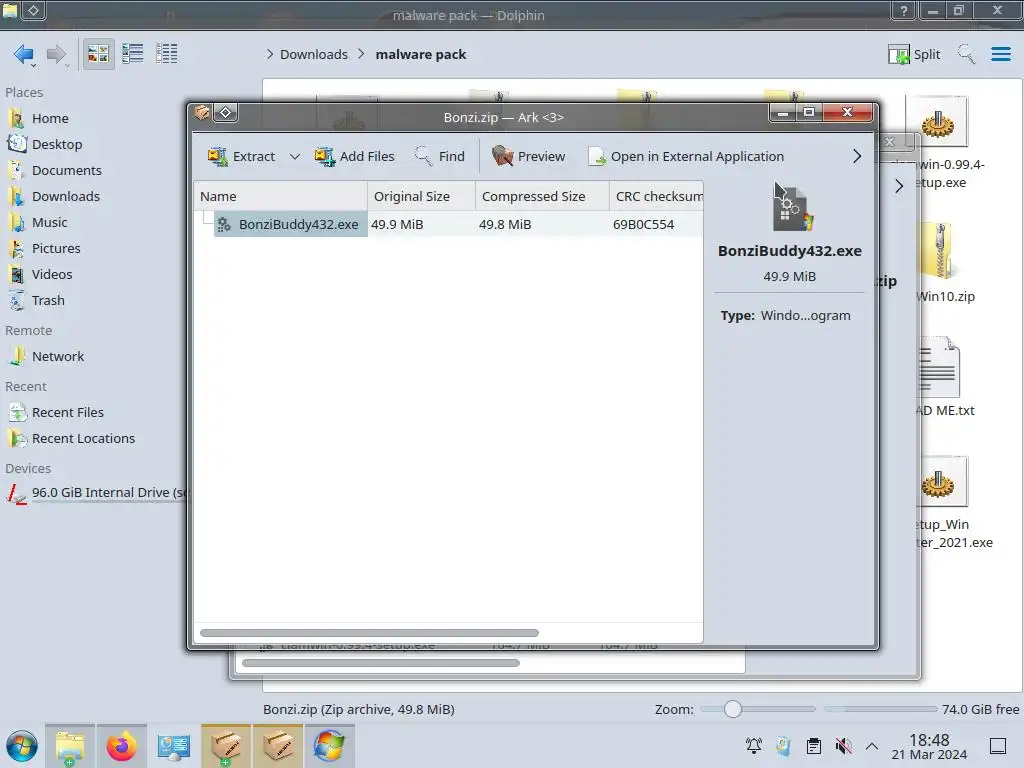Open Dolphin search magnifier
1024x768 pixels.
point(967,54)
